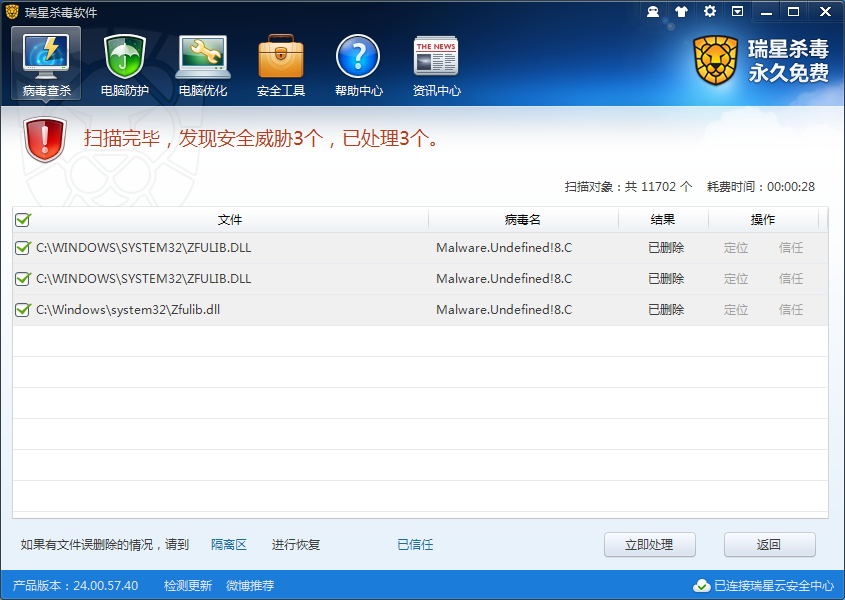Screen dimensions: 845x600
Task: Click the Rising lion logo at top right
Action: [x=716, y=60]
